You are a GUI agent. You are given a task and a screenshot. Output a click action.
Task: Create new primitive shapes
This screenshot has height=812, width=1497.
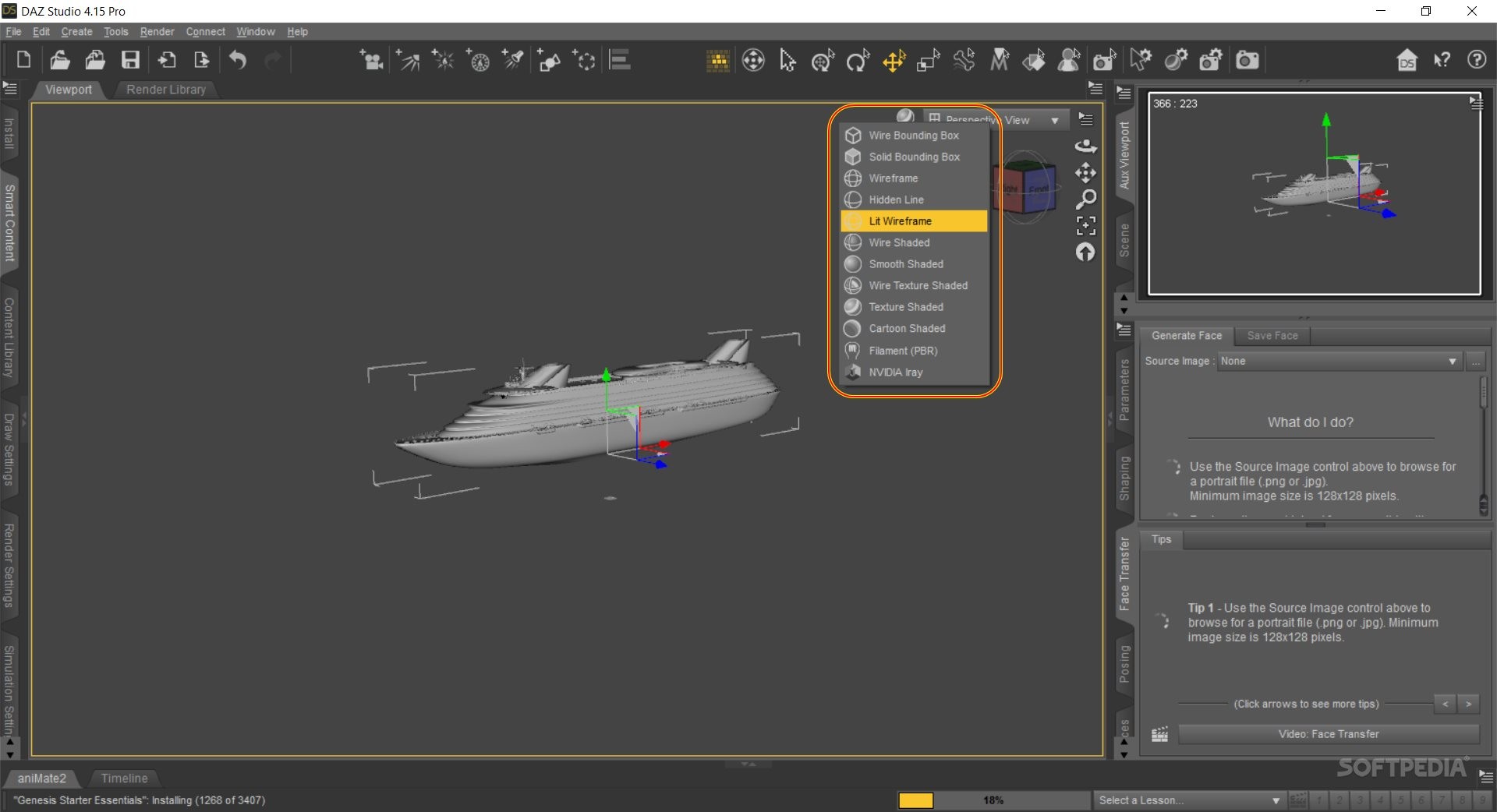click(549, 60)
